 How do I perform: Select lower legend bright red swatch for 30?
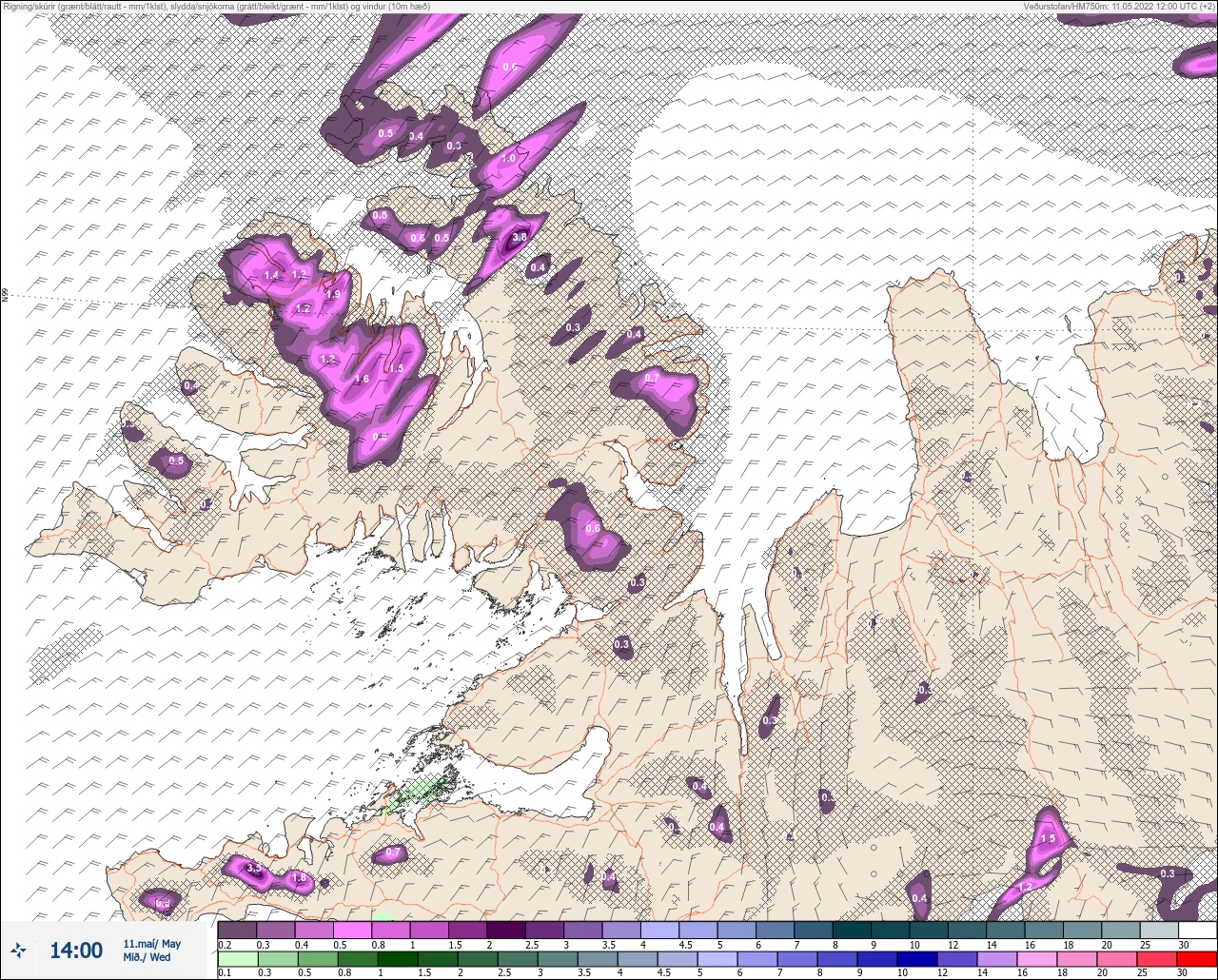click(x=1196, y=958)
